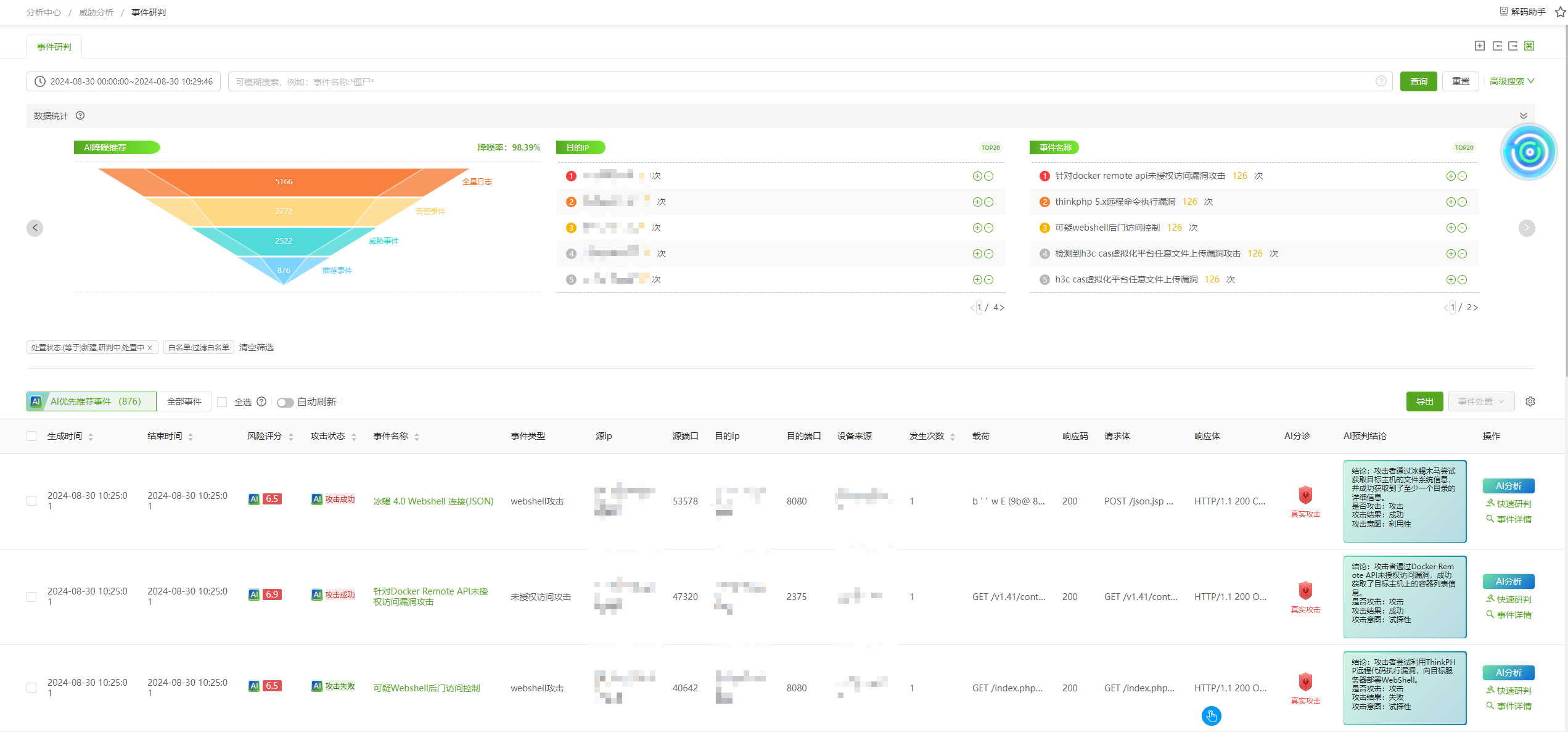
Task: Click 快速研判 for Docker Remote row
Action: [x=1509, y=599]
